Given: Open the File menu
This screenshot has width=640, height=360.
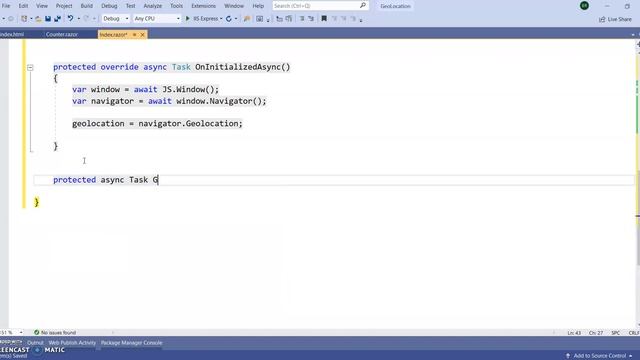Looking at the screenshot, I should coord(6,6).
